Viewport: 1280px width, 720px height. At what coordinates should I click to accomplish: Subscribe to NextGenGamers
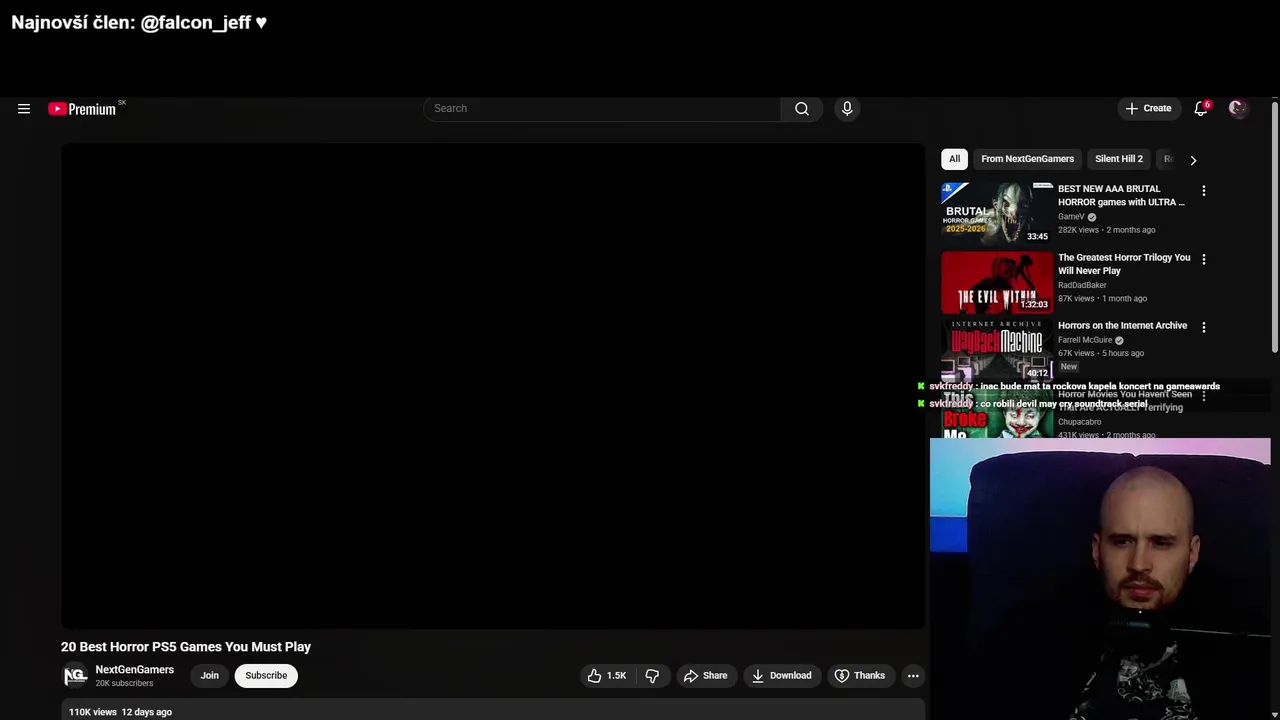click(x=266, y=676)
